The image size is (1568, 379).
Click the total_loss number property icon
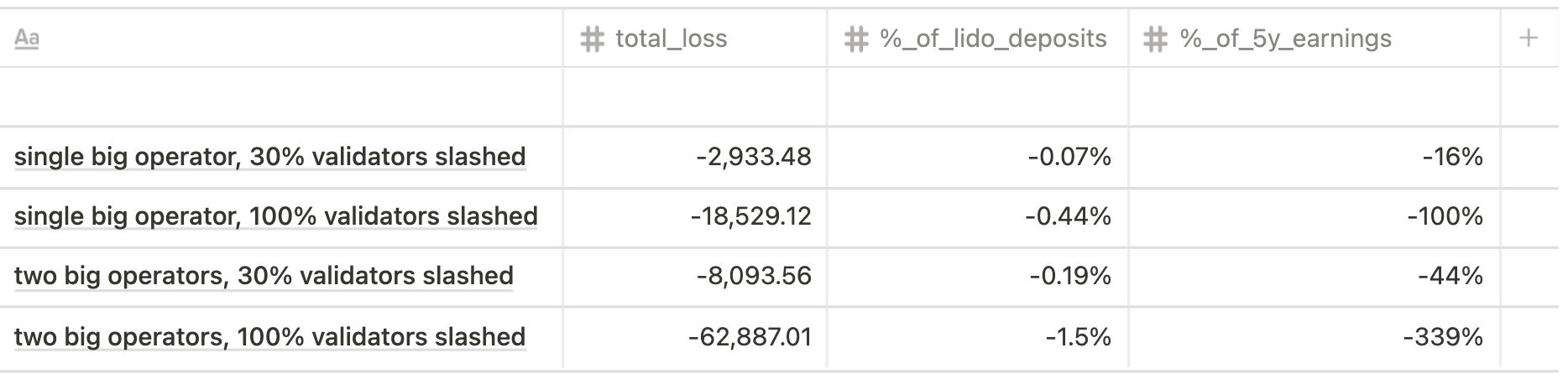coord(593,39)
